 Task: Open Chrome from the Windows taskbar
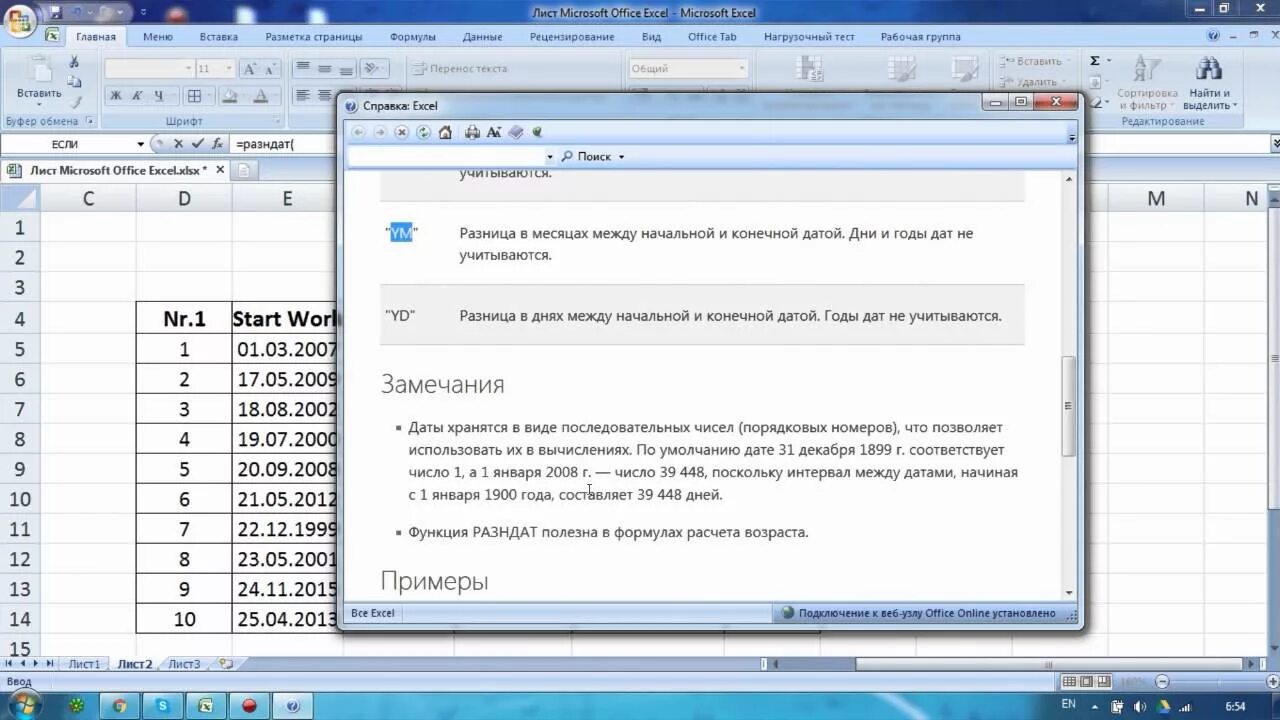[x=119, y=705]
